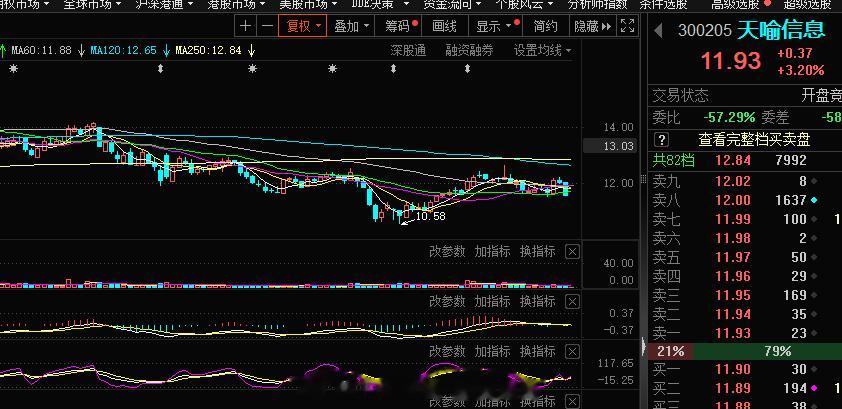
Task: Close the MACD indicator panel
Action: (x=572, y=302)
